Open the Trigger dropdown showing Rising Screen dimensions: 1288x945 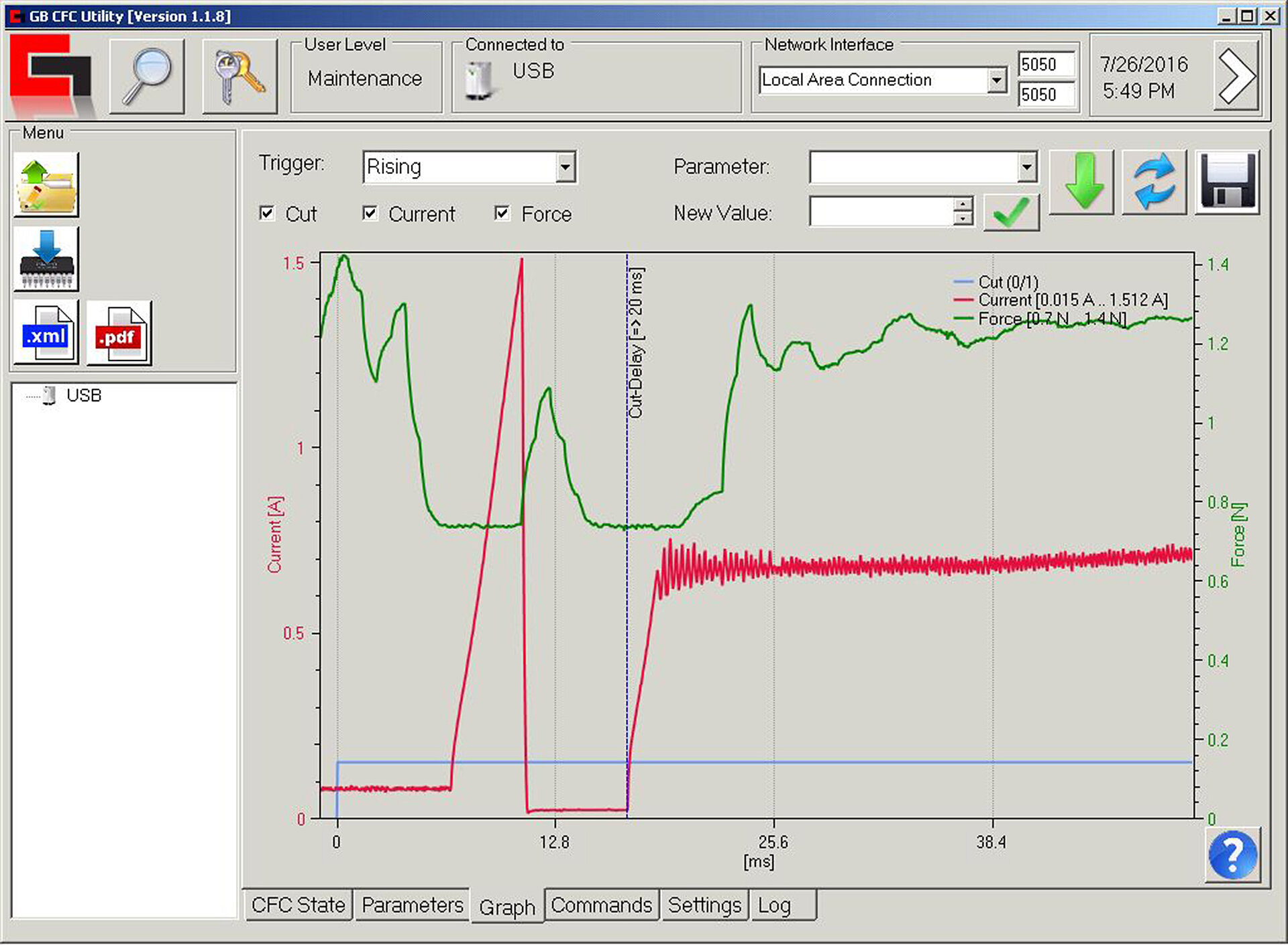(566, 167)
